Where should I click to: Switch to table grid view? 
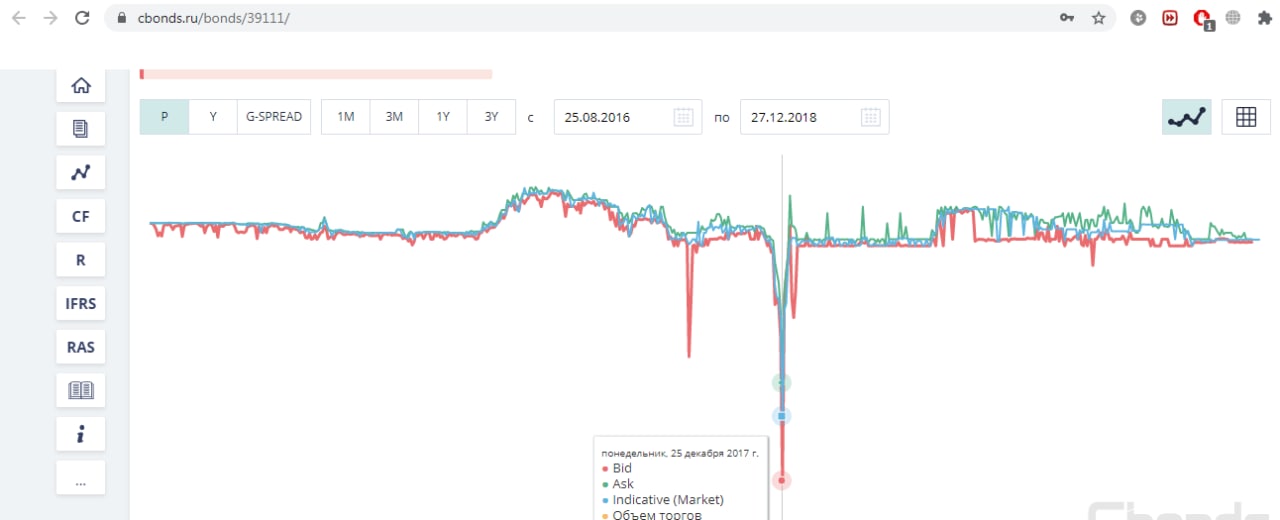(x=1246, y=117)
